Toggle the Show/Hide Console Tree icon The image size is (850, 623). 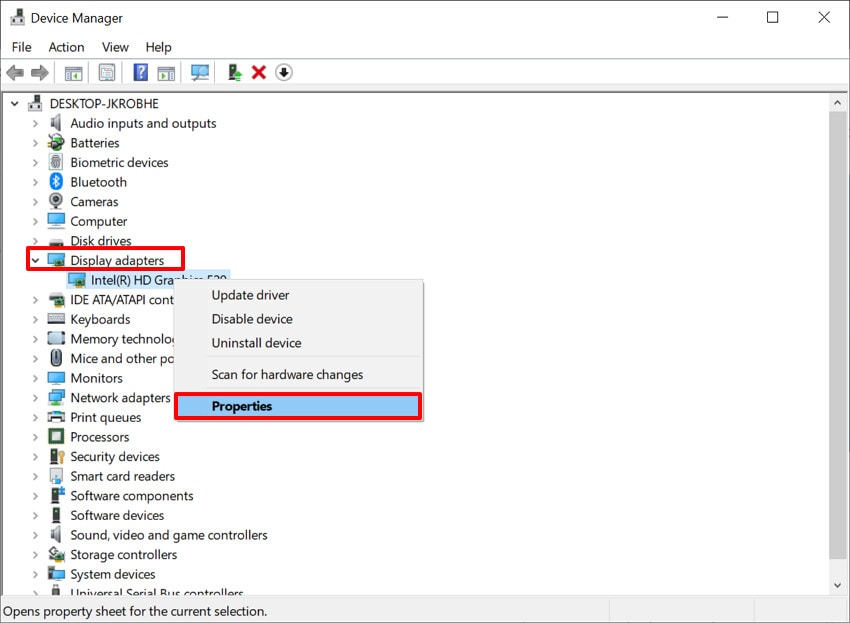pos(72,72)
